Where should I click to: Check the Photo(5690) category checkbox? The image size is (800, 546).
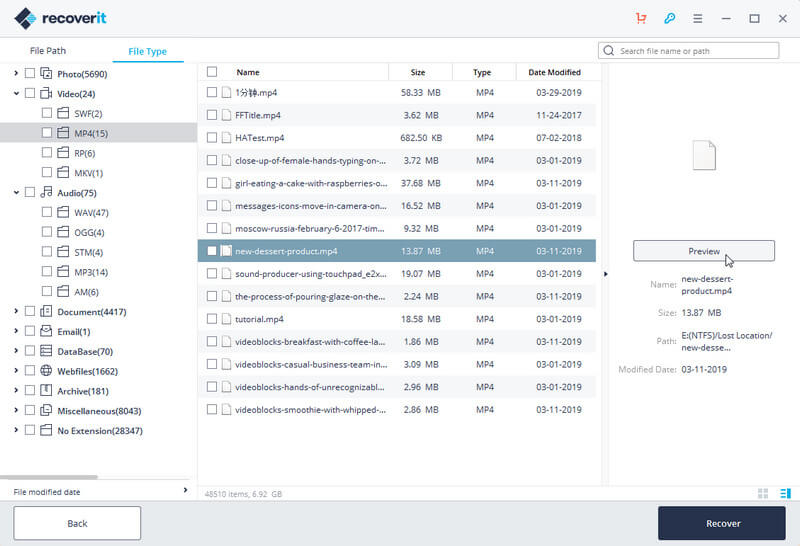point(30,73)
